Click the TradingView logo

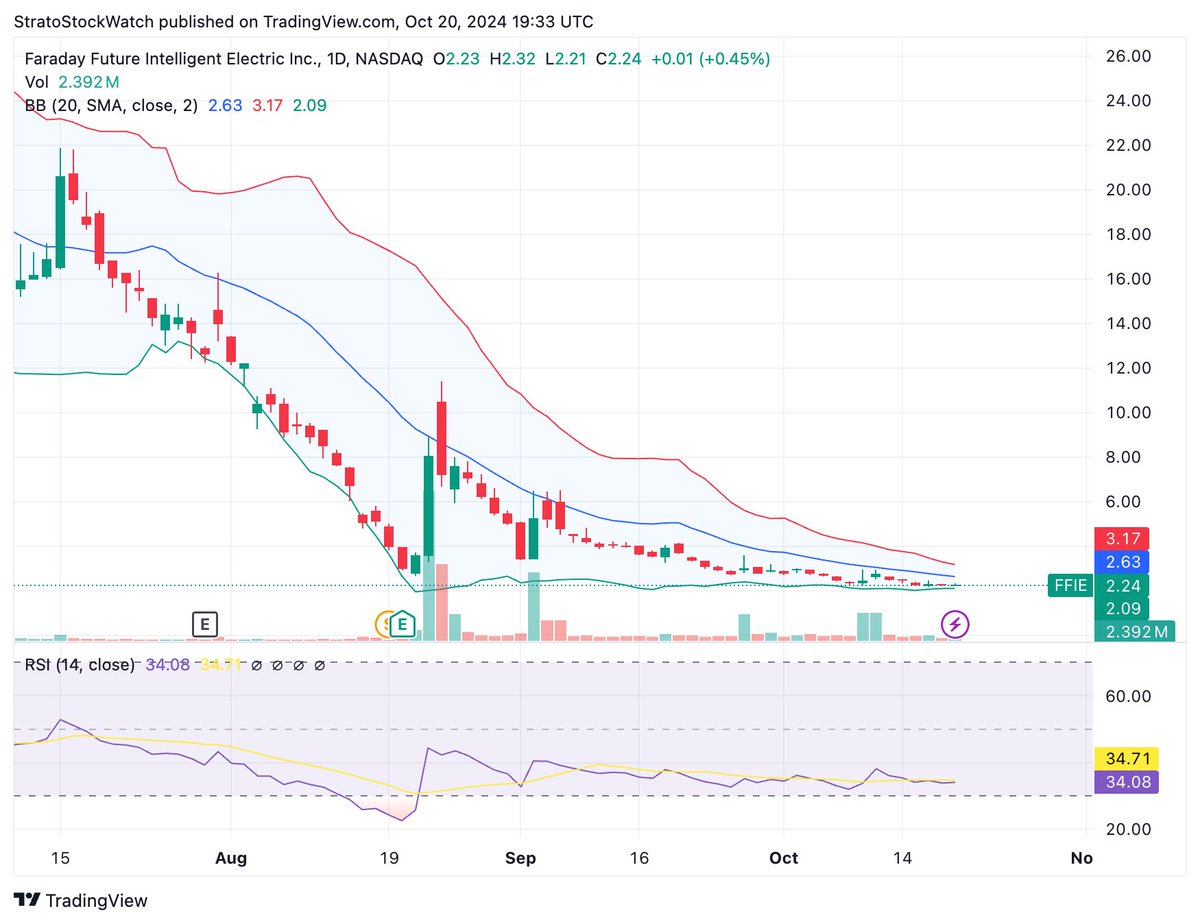coord(82,900)
